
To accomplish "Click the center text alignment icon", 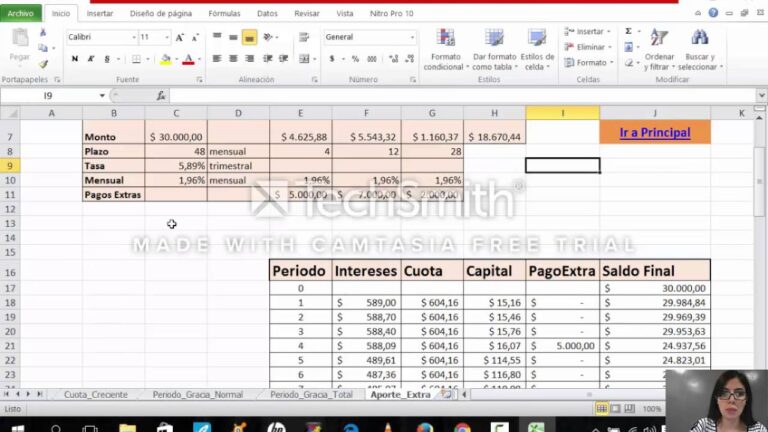I will tap(233, 59).
